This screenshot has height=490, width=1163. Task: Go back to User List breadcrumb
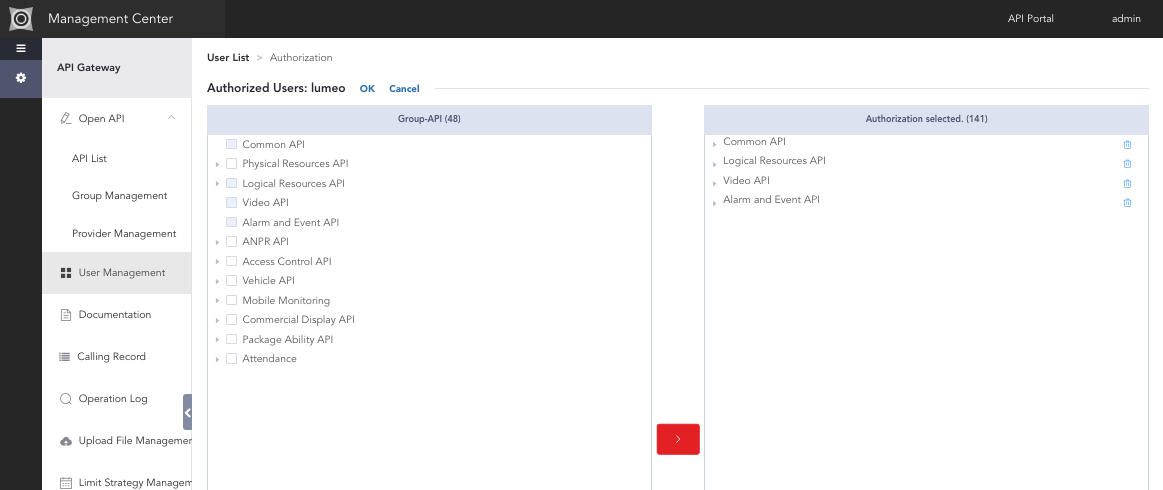(228, 57)
